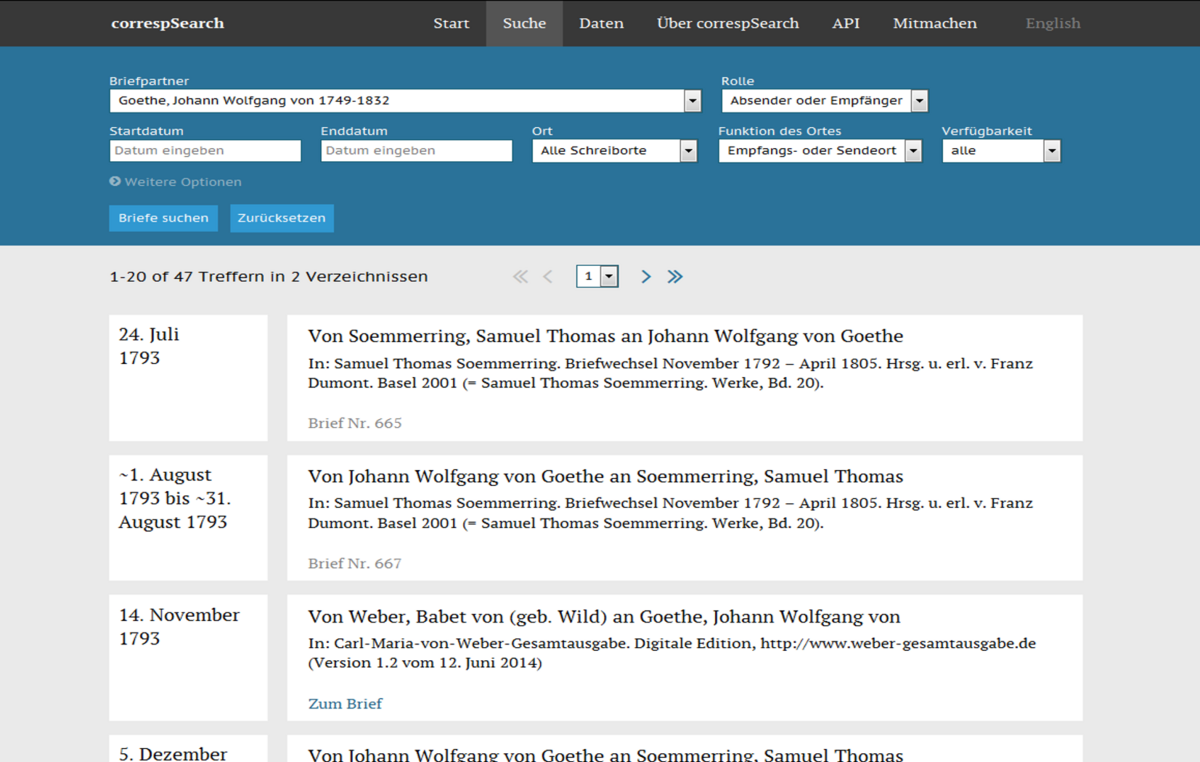
Task: Select the Brief Nr. 667 text
Action: tap(355, 564)
